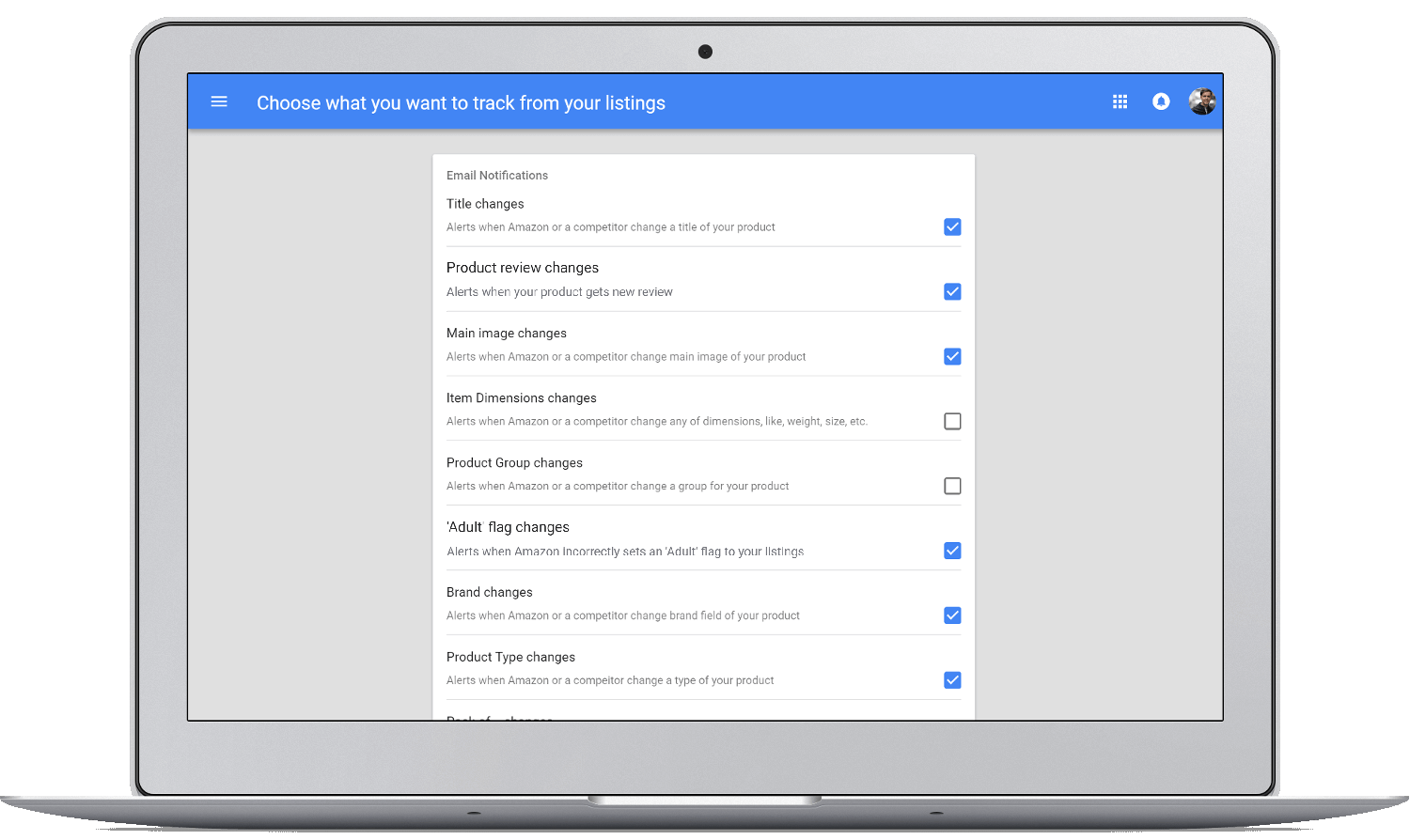Disable Product review changes alerts
The height and width of the screenshot is (840, 1410).
952,292
